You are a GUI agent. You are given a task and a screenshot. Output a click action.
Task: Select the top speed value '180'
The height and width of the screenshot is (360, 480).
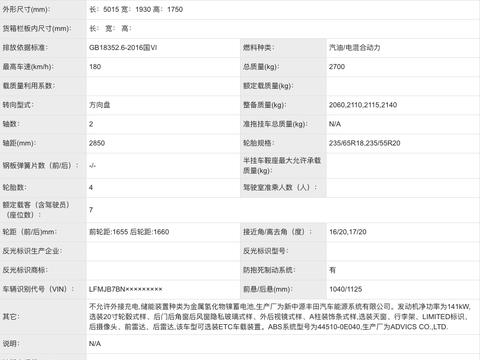[95, 67]
